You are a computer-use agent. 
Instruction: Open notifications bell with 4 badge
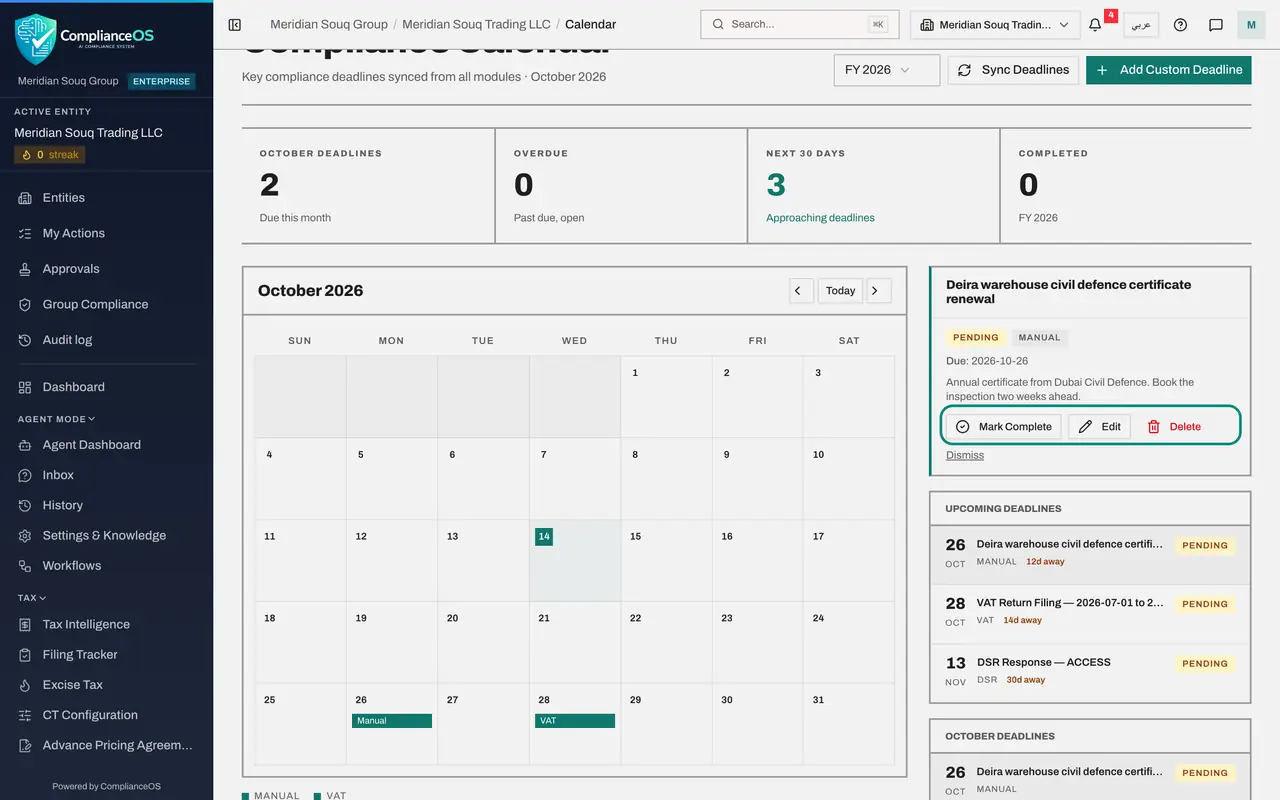point(1095,24)
